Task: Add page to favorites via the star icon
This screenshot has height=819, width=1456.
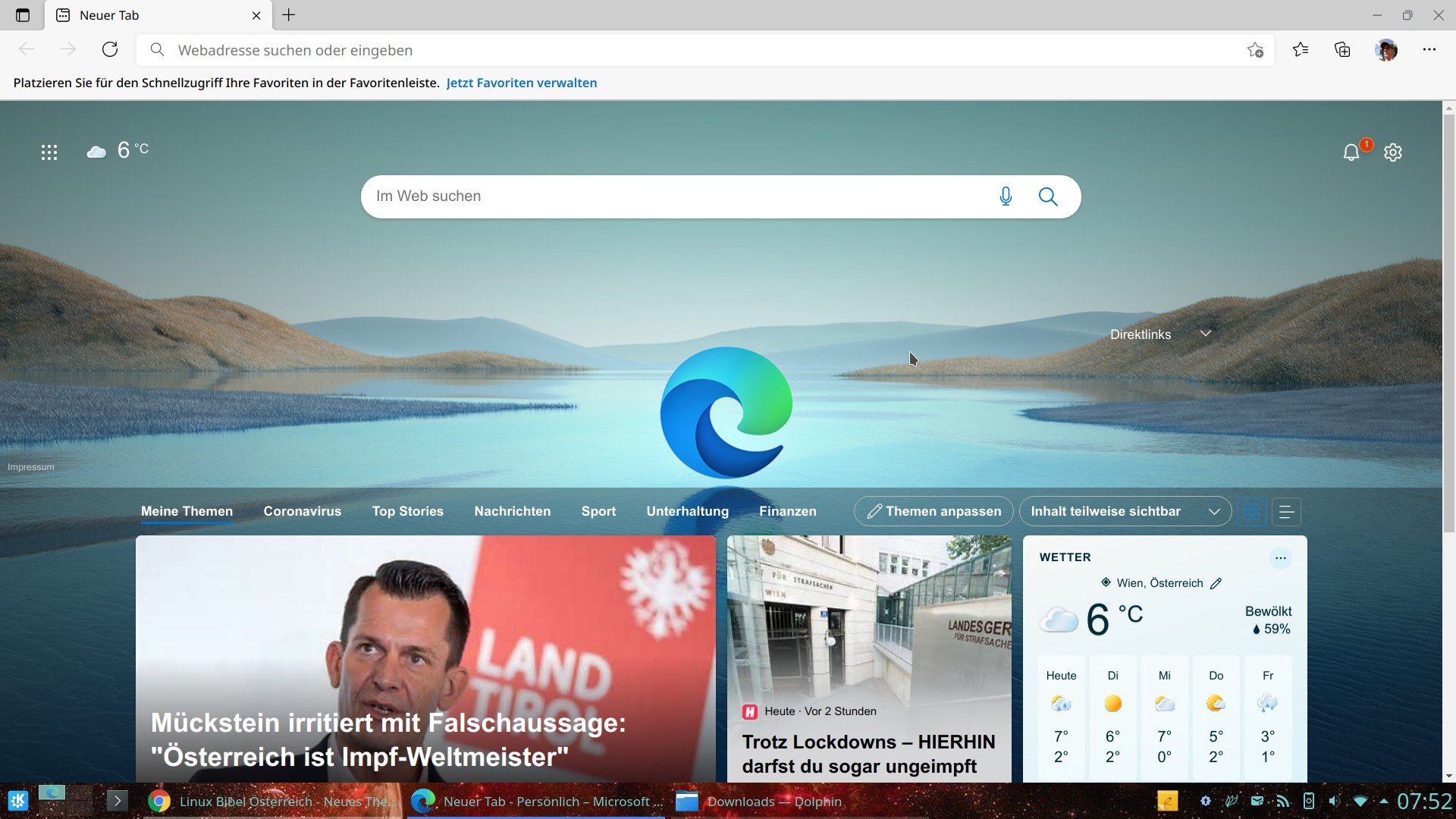Action: pyautogui.click(x=1255, y=50)
